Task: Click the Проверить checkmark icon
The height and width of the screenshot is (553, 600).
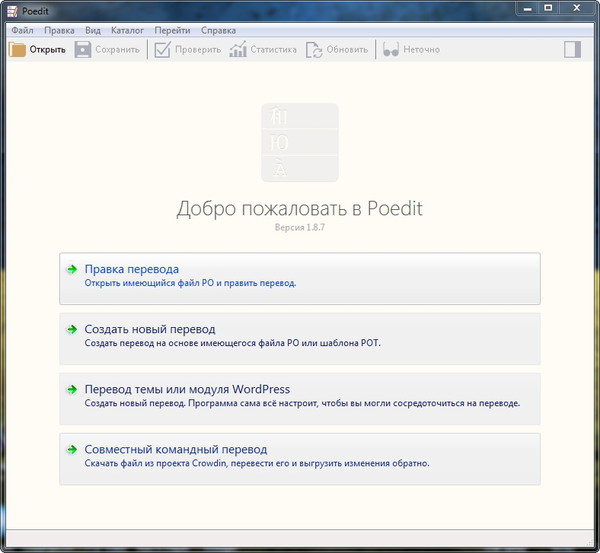Action: point(162,50)
